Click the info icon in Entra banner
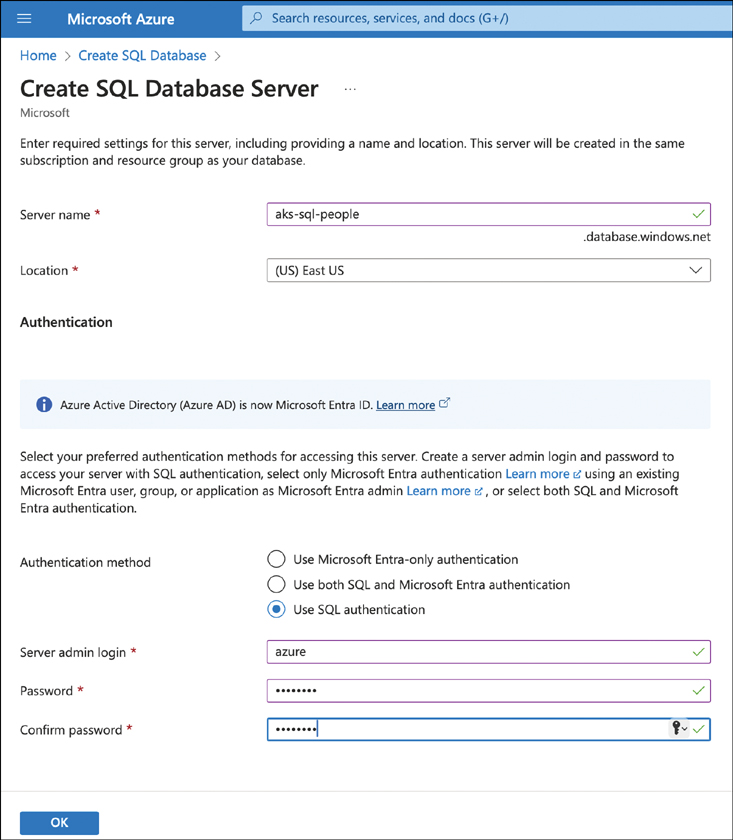 44,405
